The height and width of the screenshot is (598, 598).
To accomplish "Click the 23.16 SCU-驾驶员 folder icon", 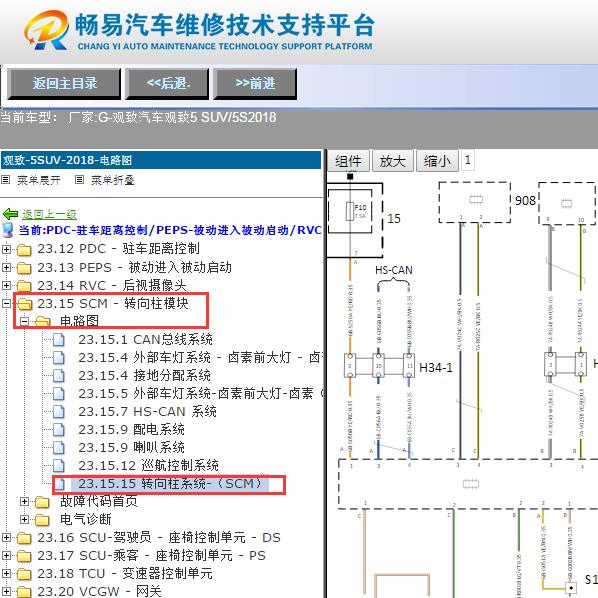I will [x=24, y=538].
